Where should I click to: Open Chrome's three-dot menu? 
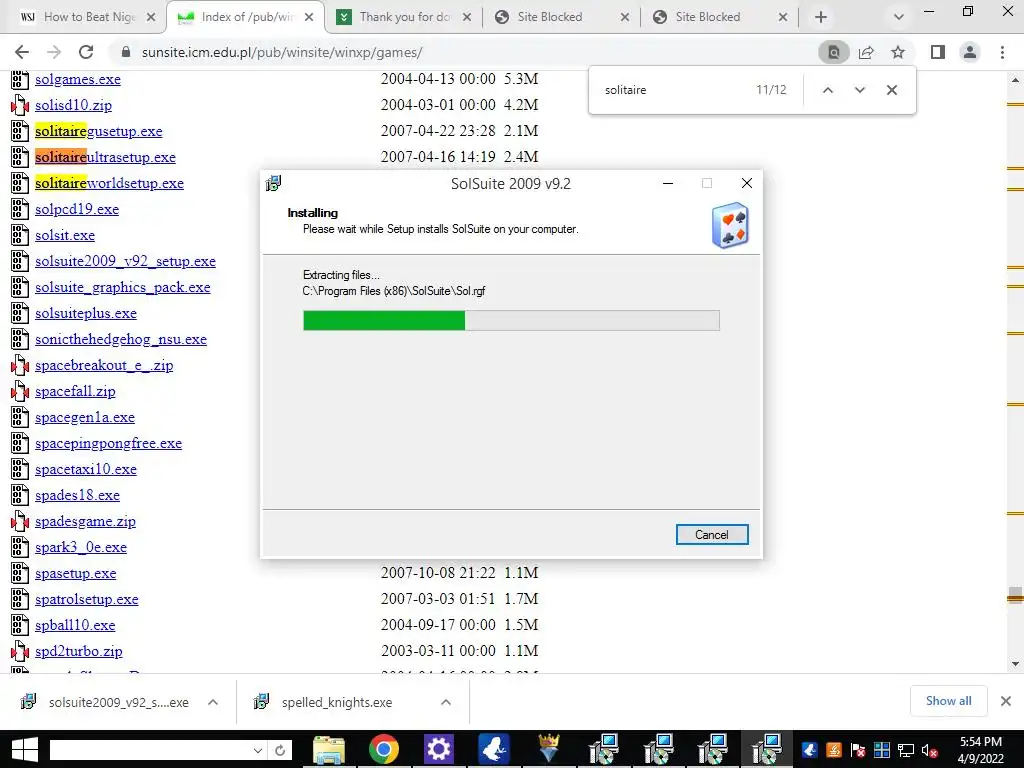point(1002,52)
